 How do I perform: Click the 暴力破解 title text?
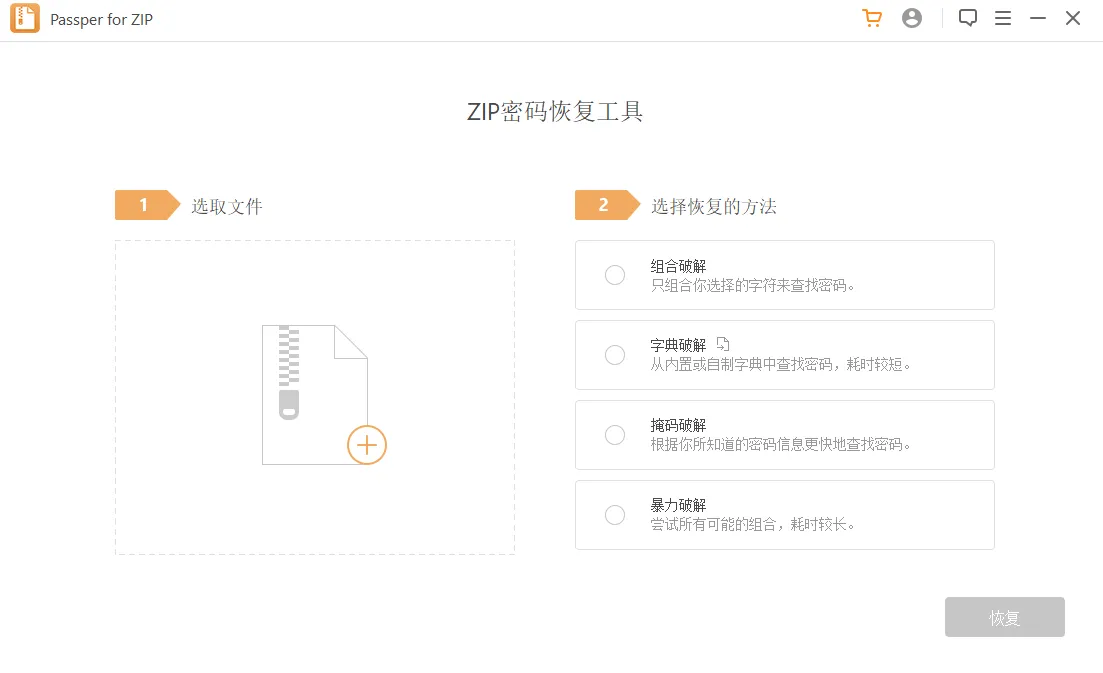point(678,505)
